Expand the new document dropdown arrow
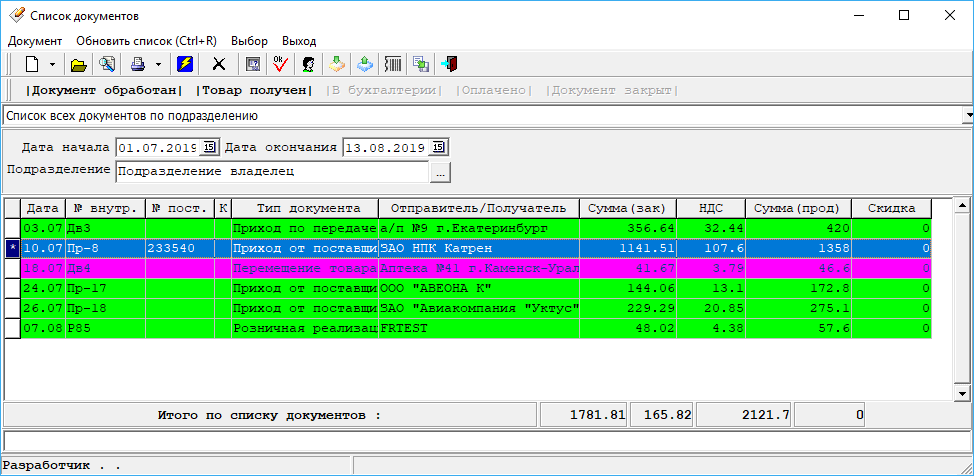The width and height of the screenshot is (974, 476). 53,64
